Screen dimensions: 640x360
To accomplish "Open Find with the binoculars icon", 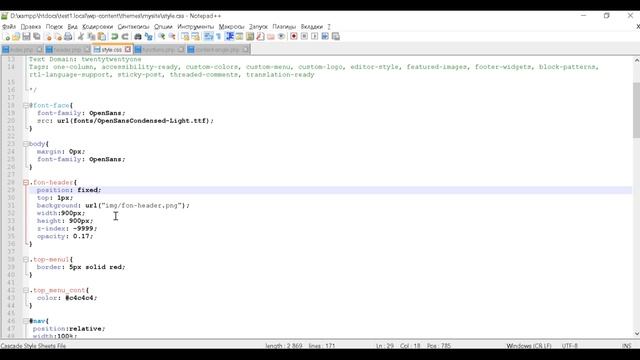I will [x=138, y=37].
